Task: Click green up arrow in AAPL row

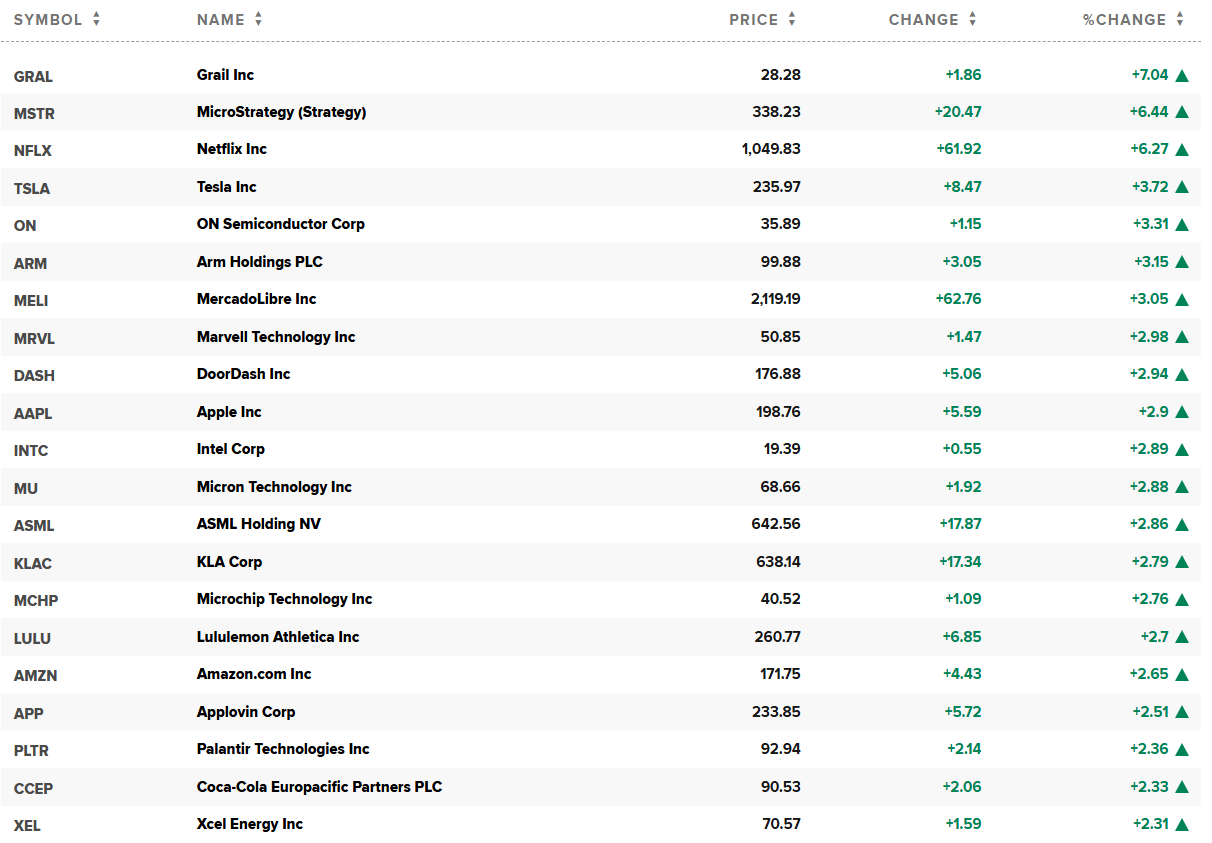Action: (1182, 412)
